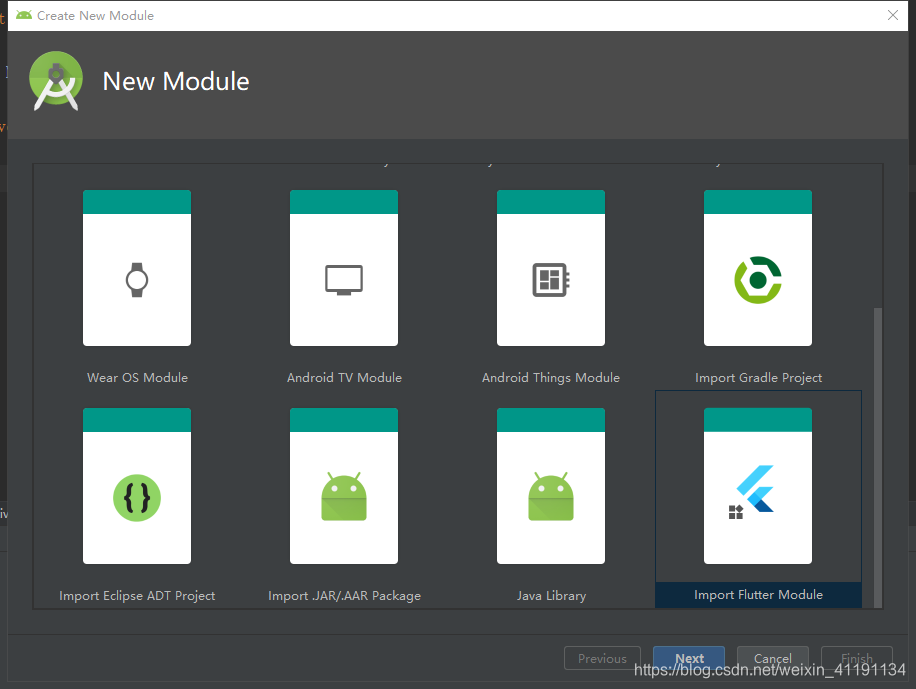Click the Import Gradle Project label
This screenshot has height=689, width=916.
(758, 378)
